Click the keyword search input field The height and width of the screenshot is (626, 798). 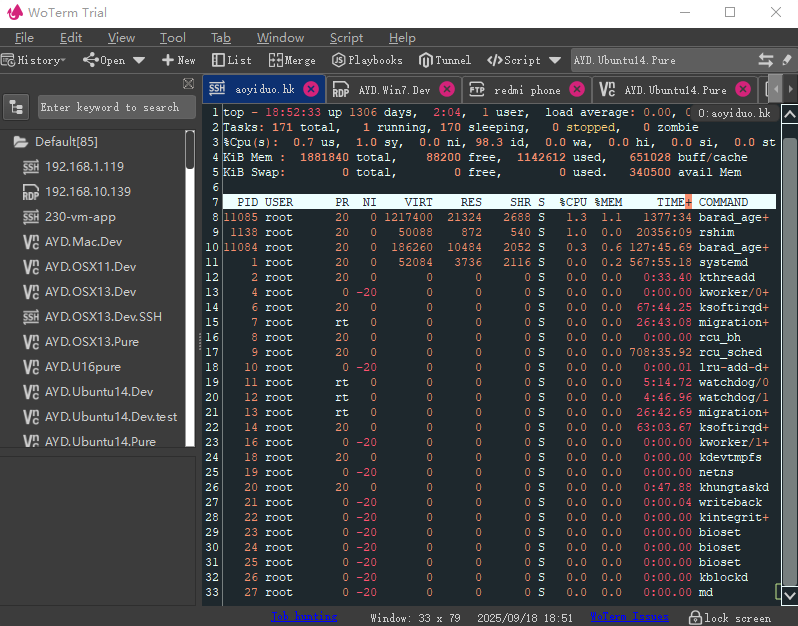point(110,107)
